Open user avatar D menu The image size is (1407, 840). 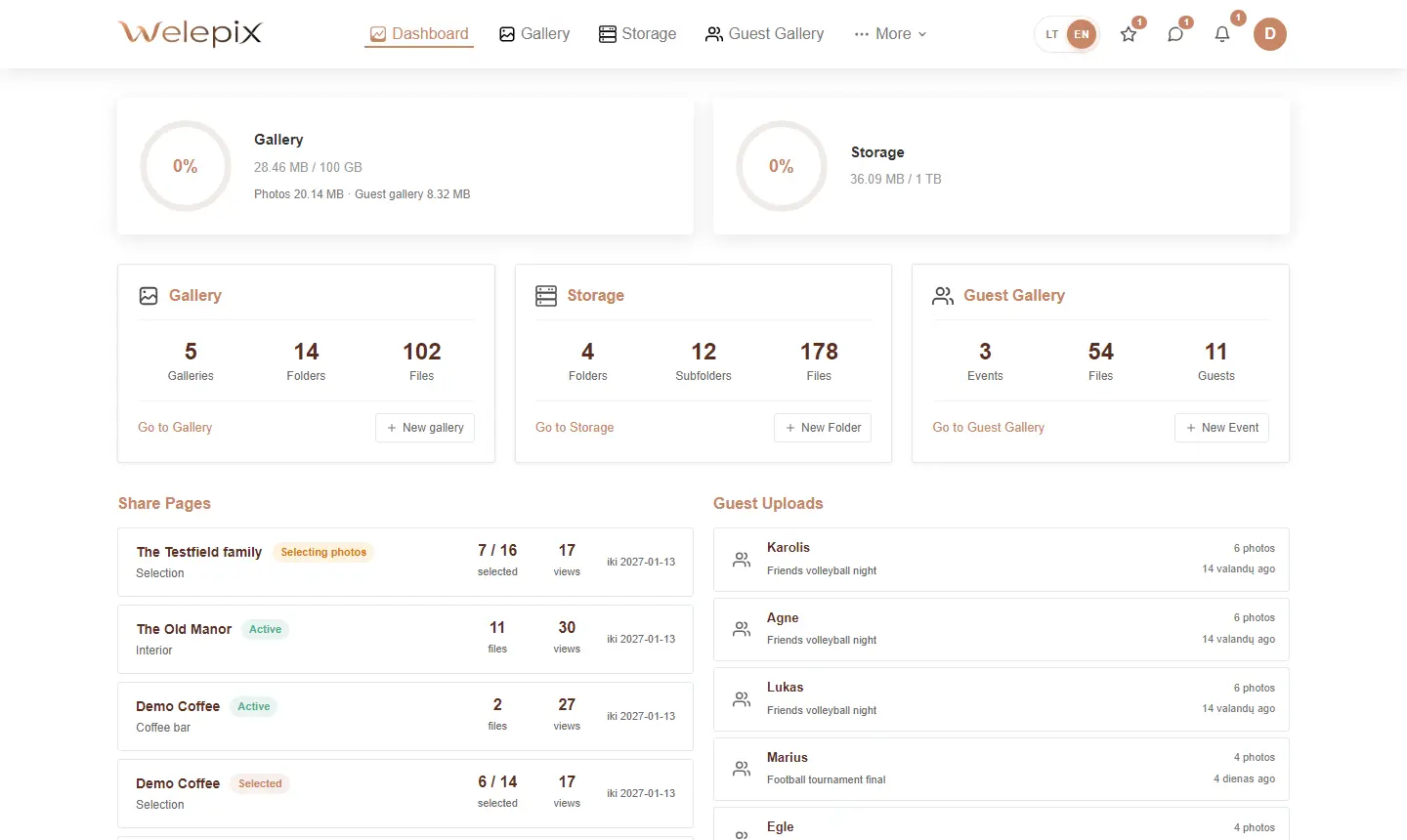[x=1270, y=34]
